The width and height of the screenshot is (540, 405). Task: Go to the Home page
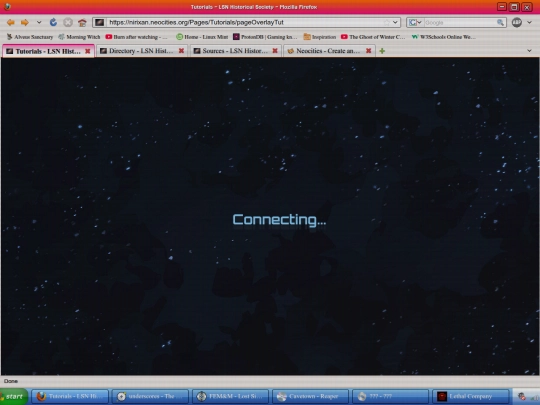coord(82,23)
